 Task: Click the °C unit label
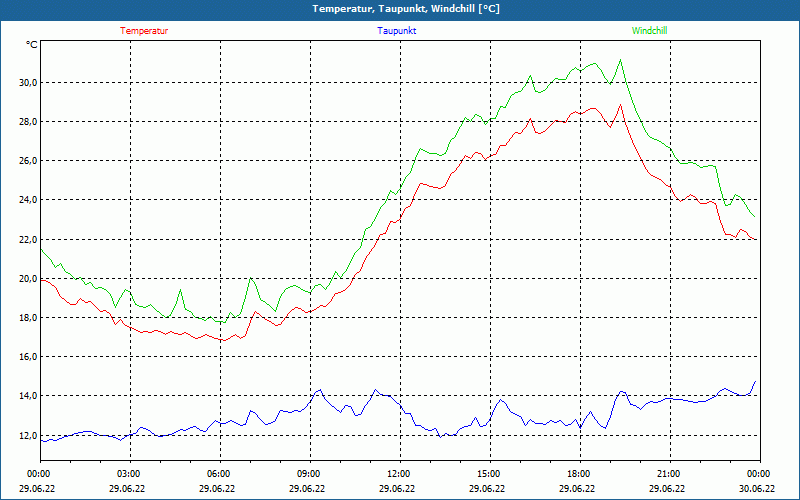(31, 45)
